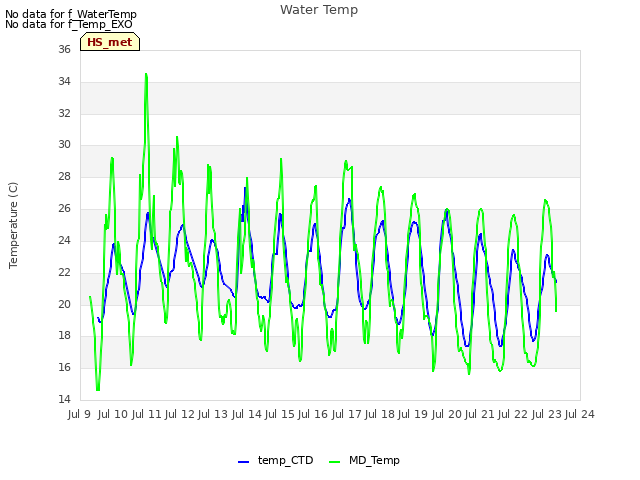Click the HS_met annotation label

(x=110, y=42)
